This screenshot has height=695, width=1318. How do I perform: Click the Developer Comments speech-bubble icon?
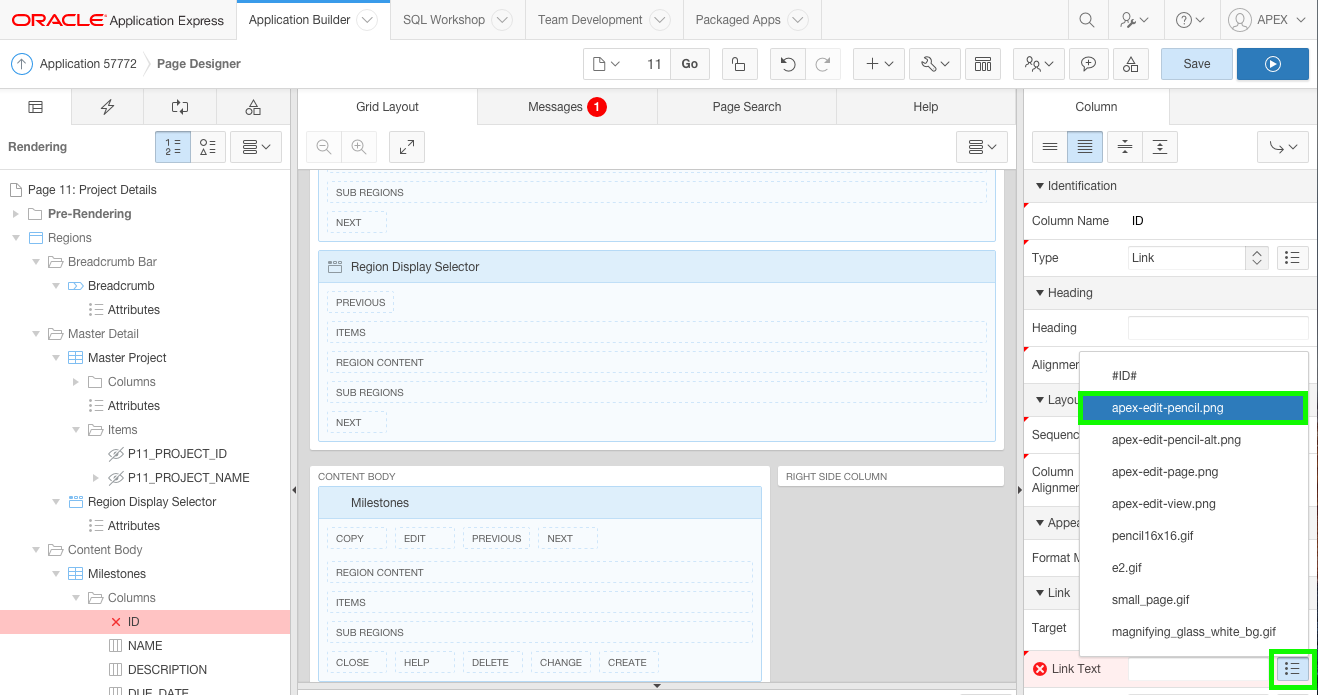pos(1088,64)
